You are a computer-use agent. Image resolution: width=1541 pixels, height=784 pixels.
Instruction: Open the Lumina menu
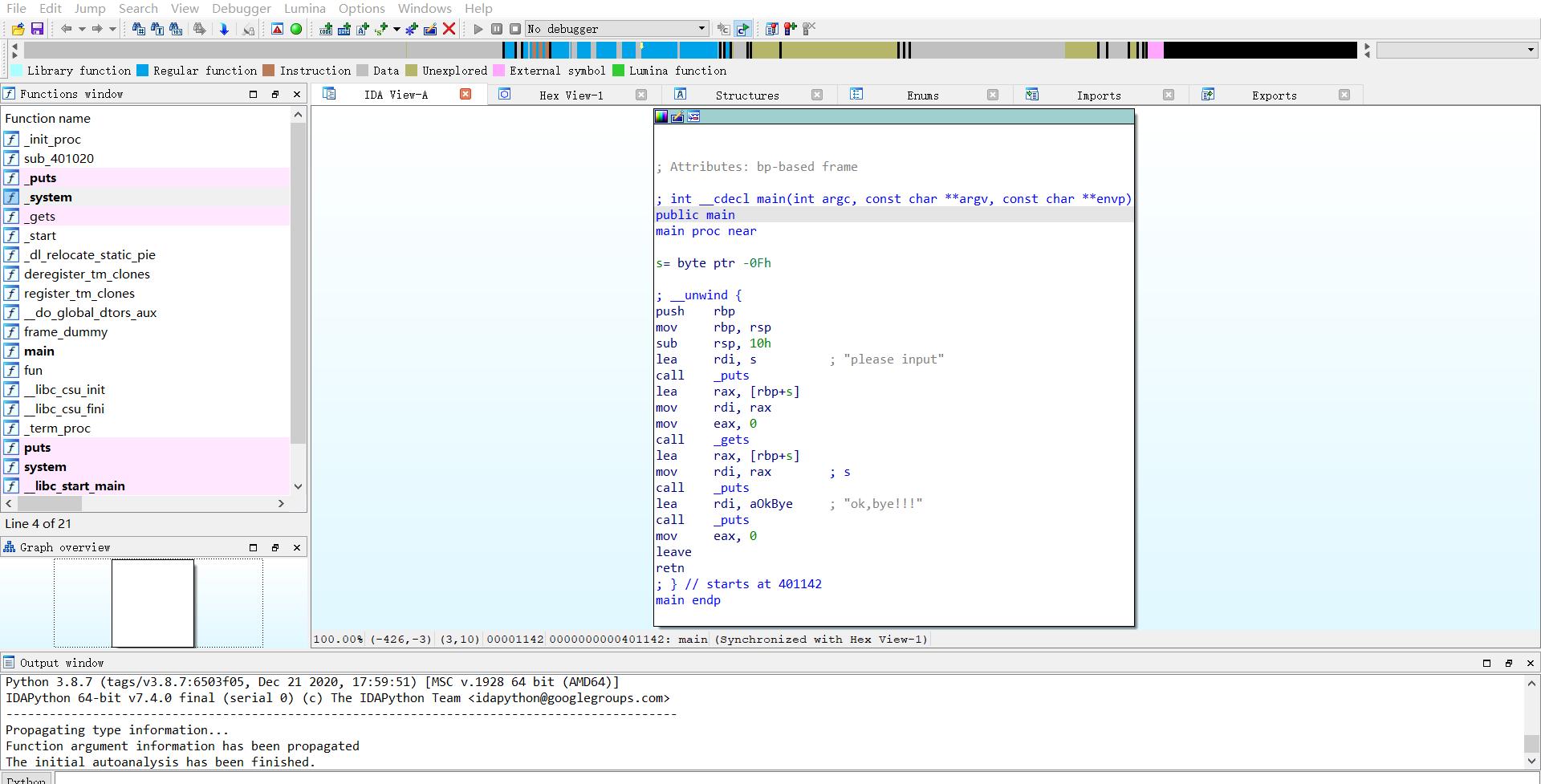[305, 8]
